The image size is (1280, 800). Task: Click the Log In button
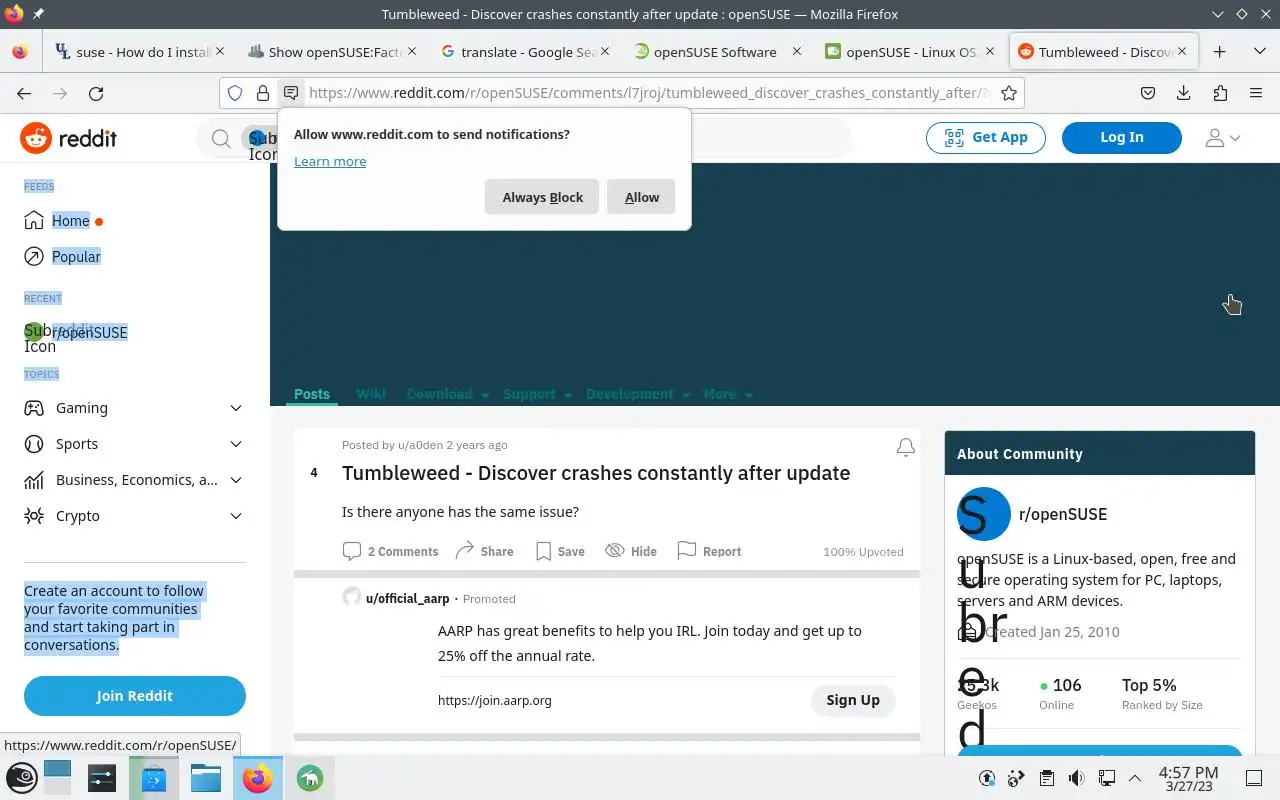click(1122, 137)
